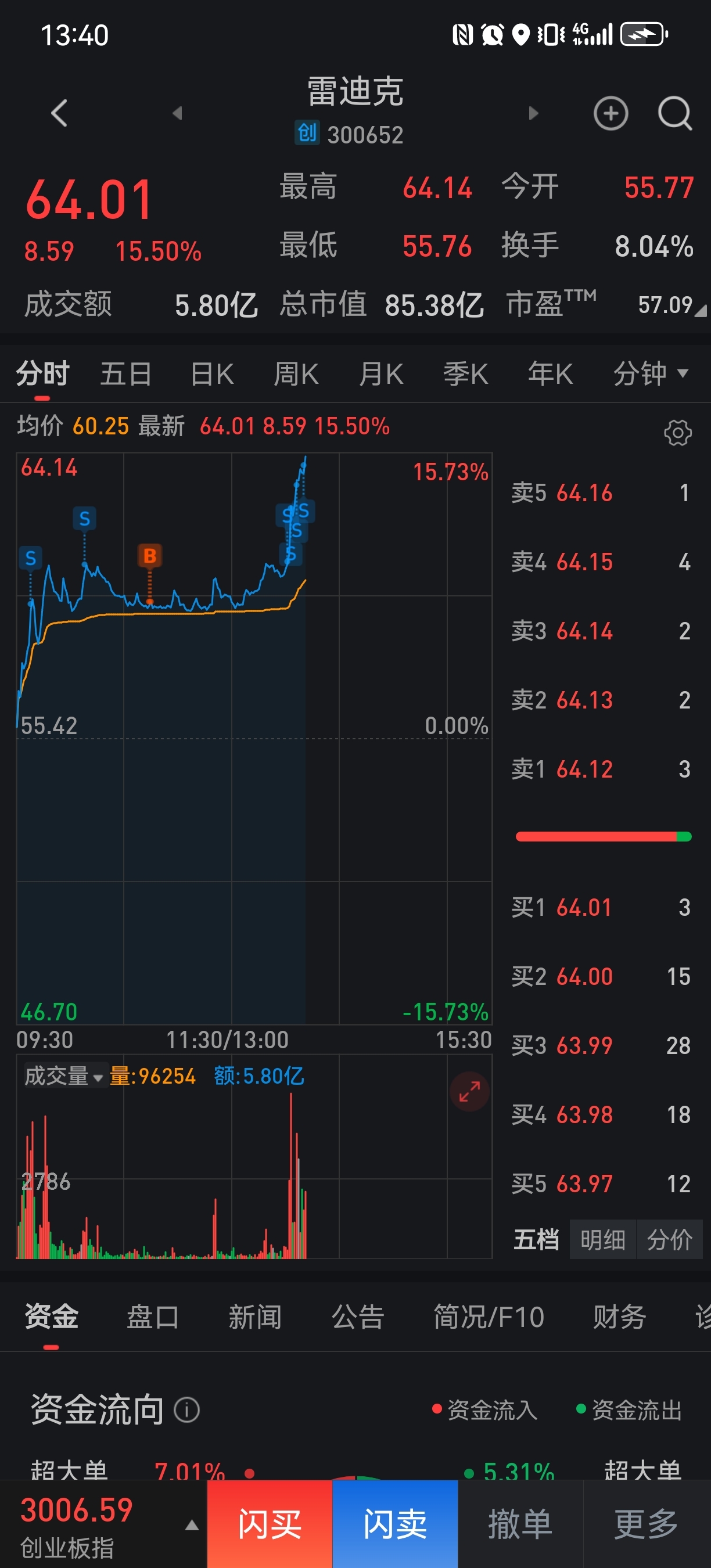Tap the NFC status bar icon
This screenshot has width=711, height=1568.
(462, 34)
